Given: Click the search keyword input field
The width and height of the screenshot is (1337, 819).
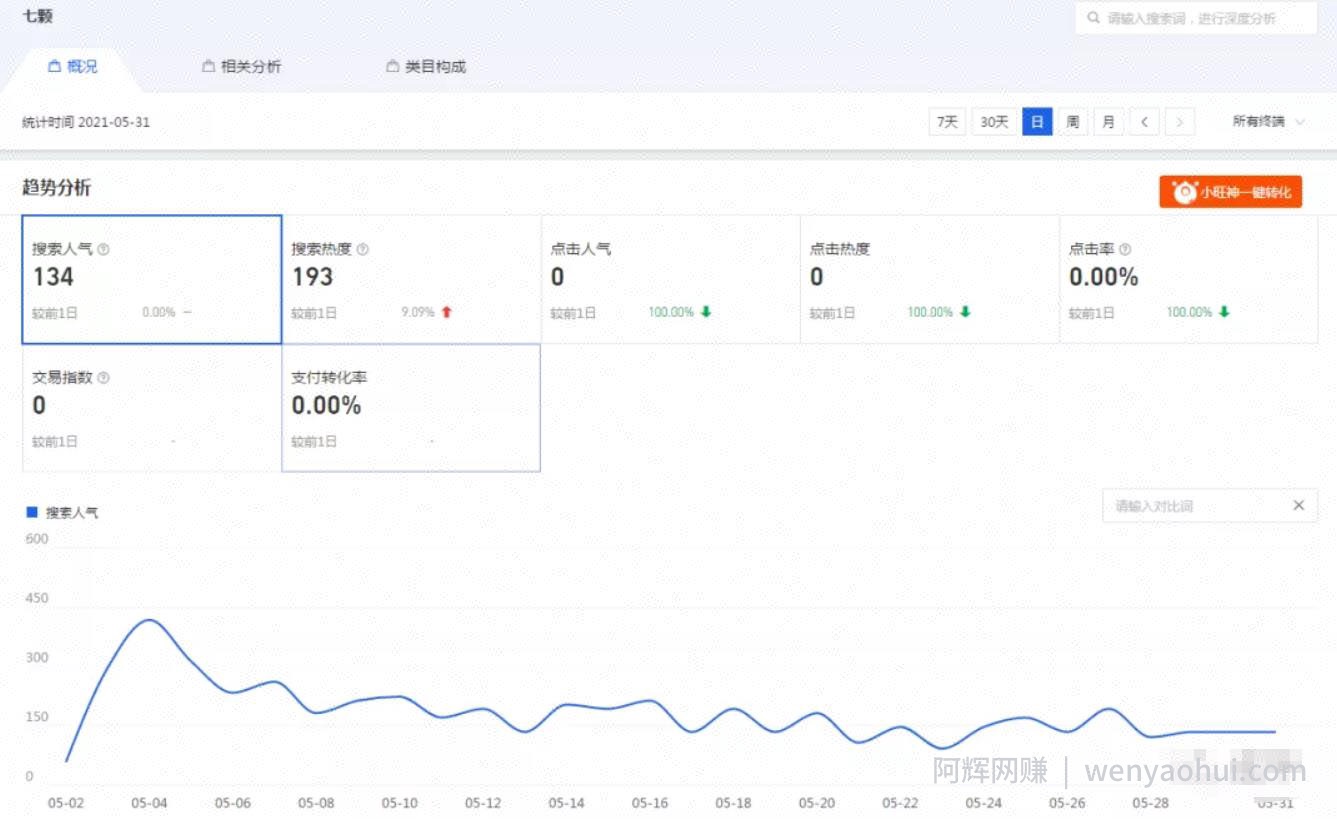Looking at the screenshot, I should pos(1196,18).
